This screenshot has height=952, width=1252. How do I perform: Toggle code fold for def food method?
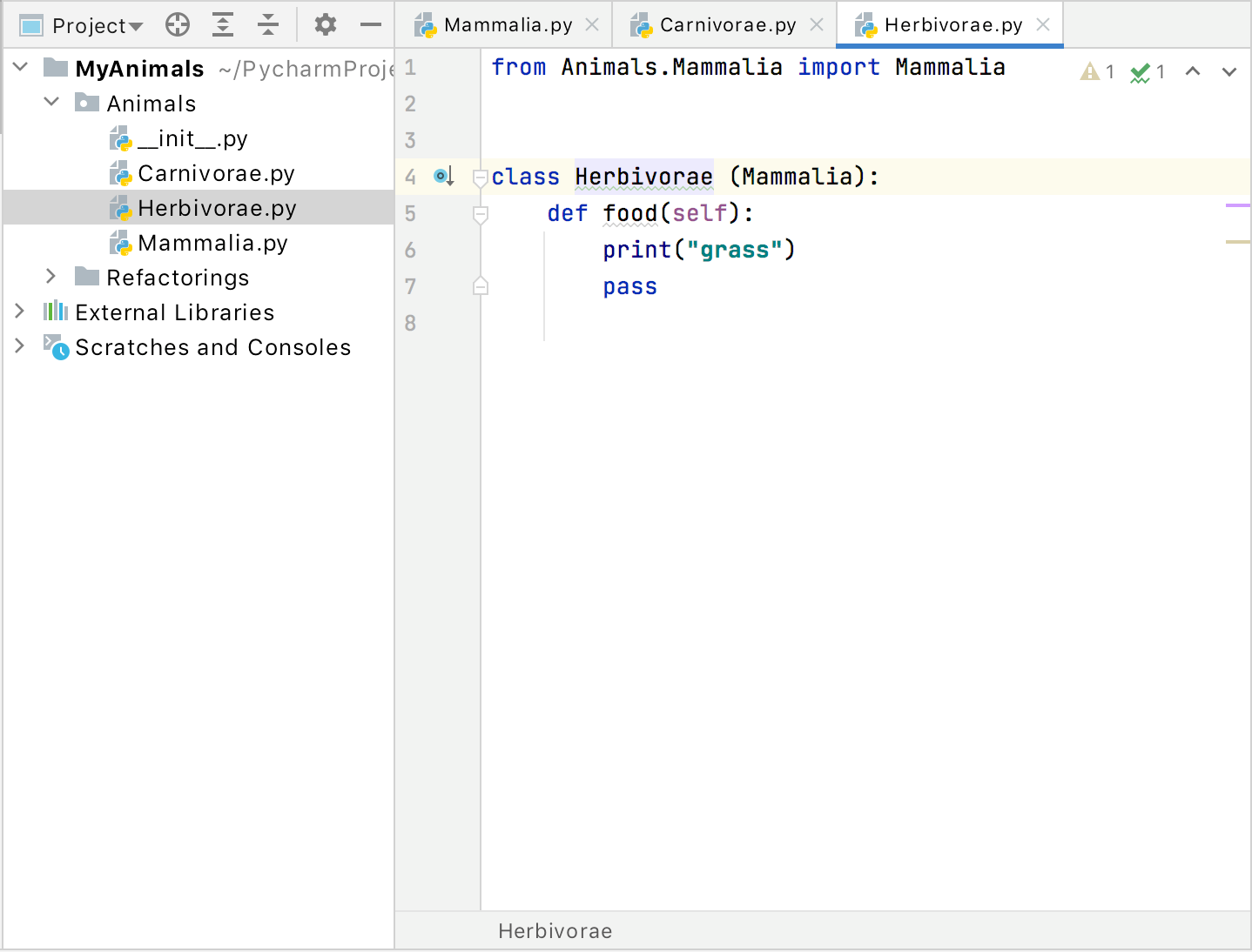click(x=480, y=214)
